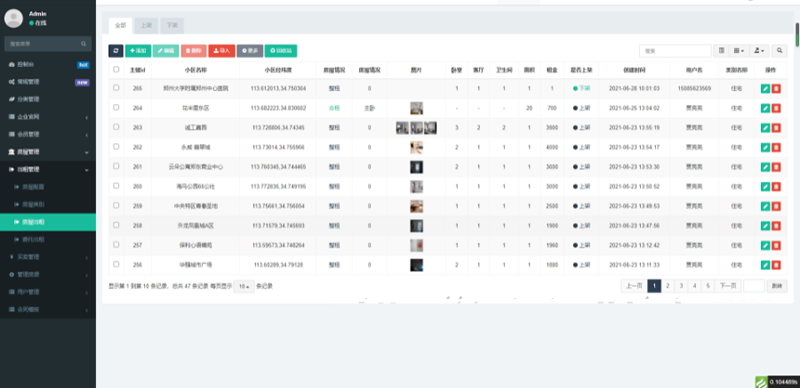Tick the select-all checkbox in the table header
The image size is (800, 388).
[116, 69]
